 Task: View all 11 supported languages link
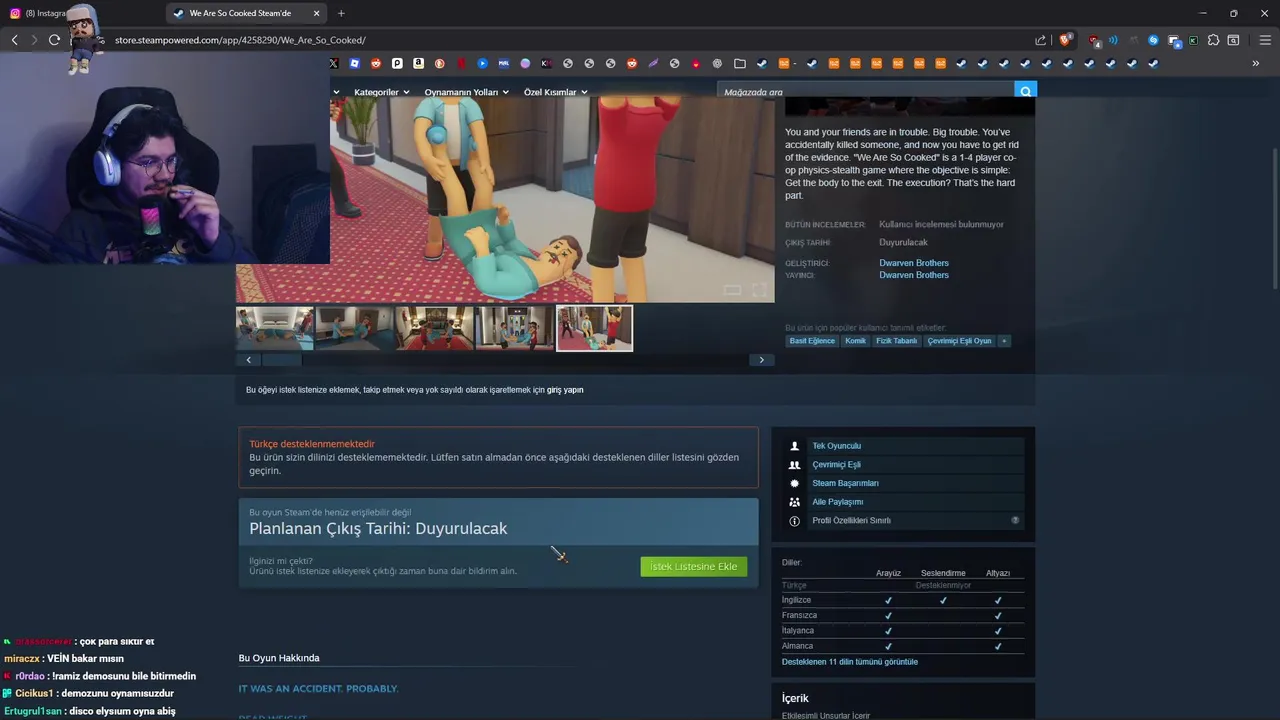[x=849, y=662]
